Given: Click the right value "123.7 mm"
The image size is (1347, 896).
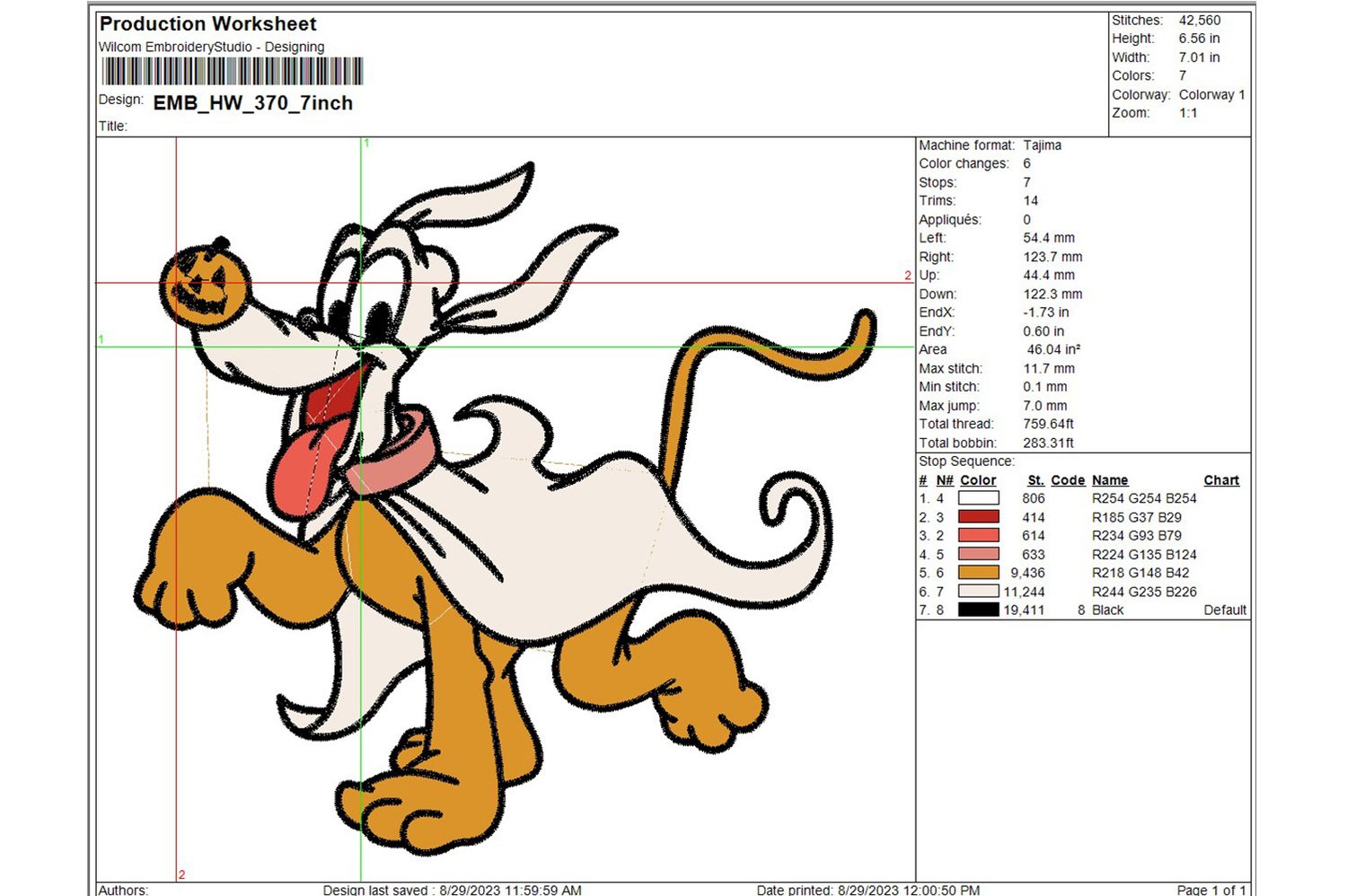Looking at the screenshot, I should (1052, 257).
